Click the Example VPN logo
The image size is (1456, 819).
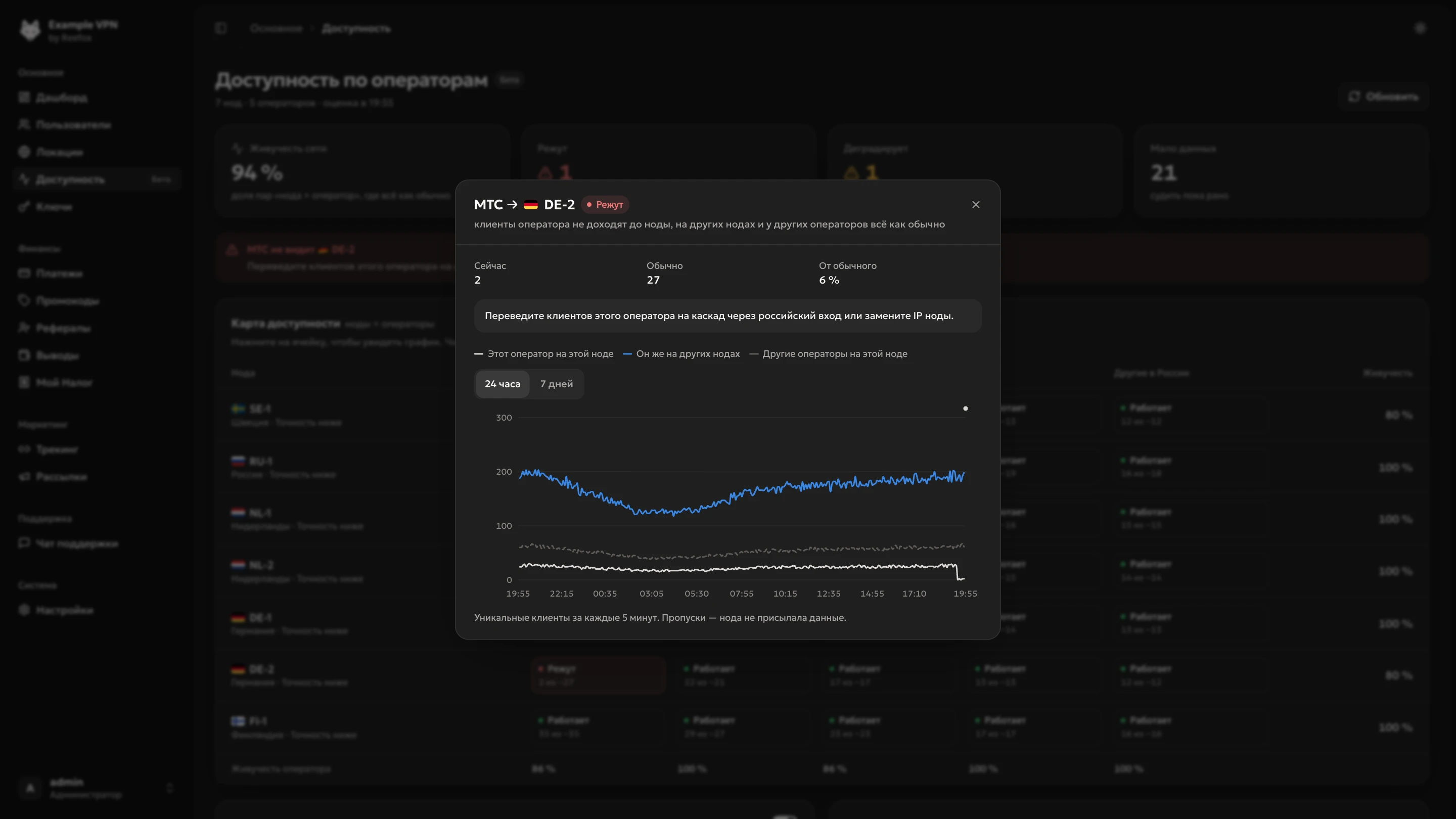(30, 30)
